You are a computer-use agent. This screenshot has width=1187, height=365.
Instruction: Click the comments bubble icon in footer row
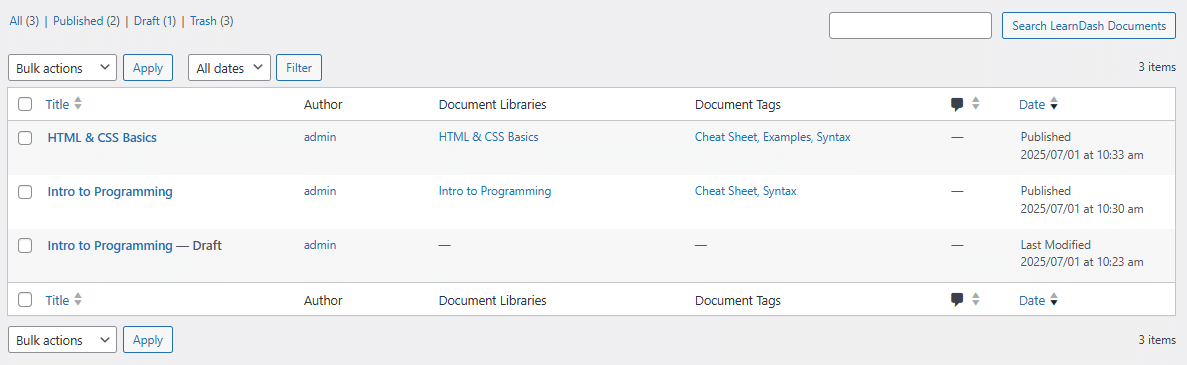point(957,300)
